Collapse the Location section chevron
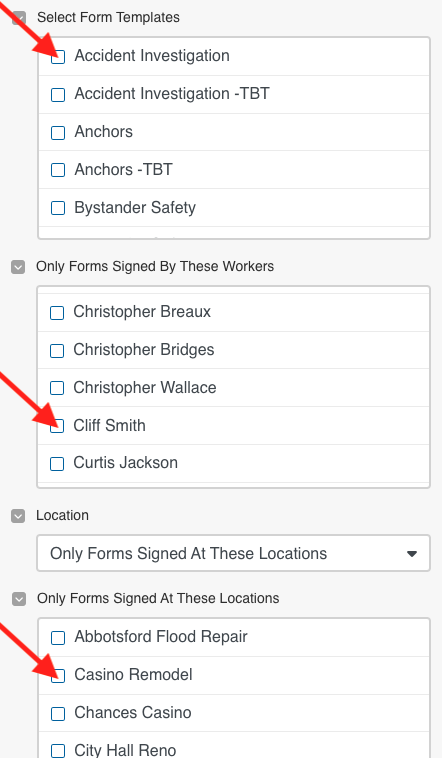Viewport: 442px width, 758px height. [18, 516]
